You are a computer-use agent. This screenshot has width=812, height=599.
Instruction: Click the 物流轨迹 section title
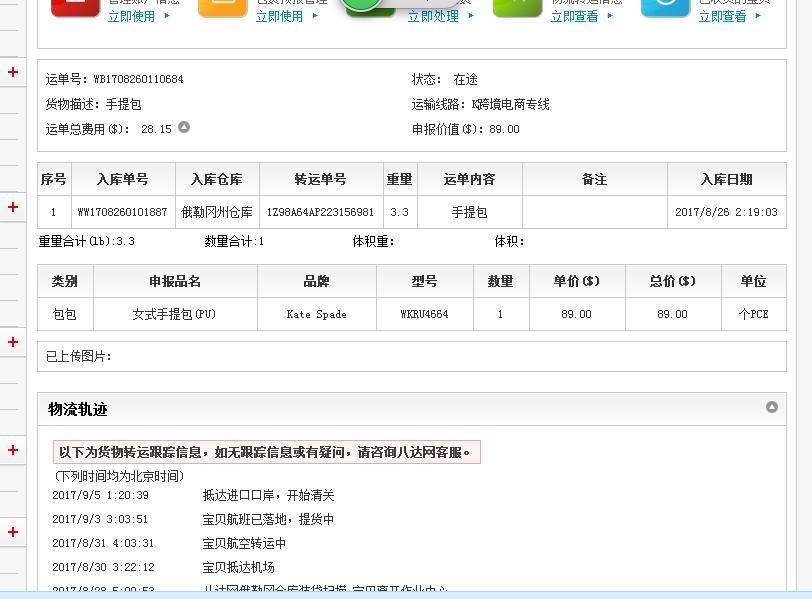(x=78, y=409)
